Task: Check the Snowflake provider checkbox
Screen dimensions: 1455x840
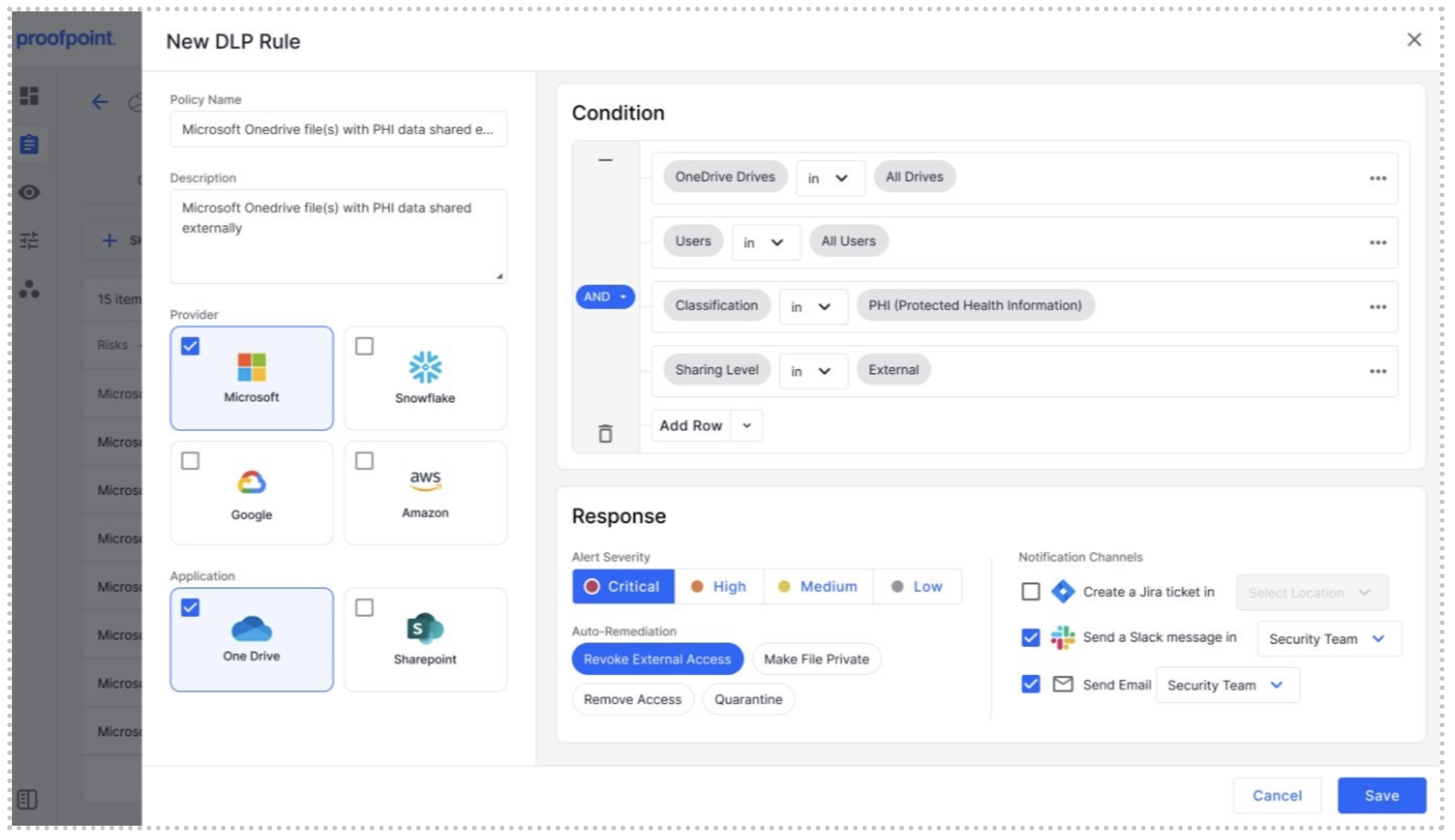Action: pyautogui.click(x=364, y=346)
